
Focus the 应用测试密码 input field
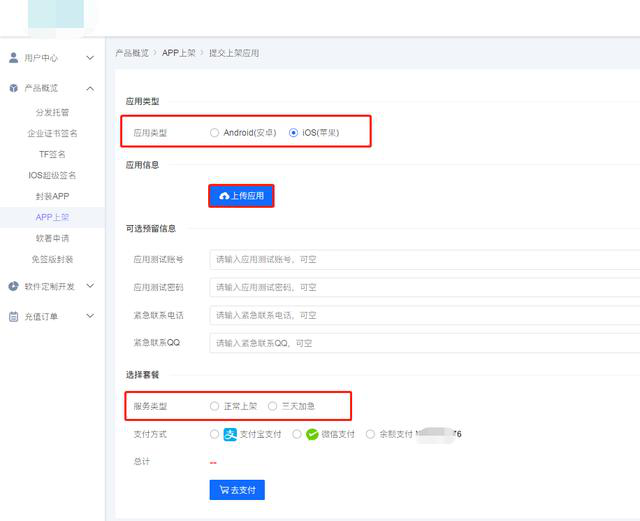click(x=424, y=287)
